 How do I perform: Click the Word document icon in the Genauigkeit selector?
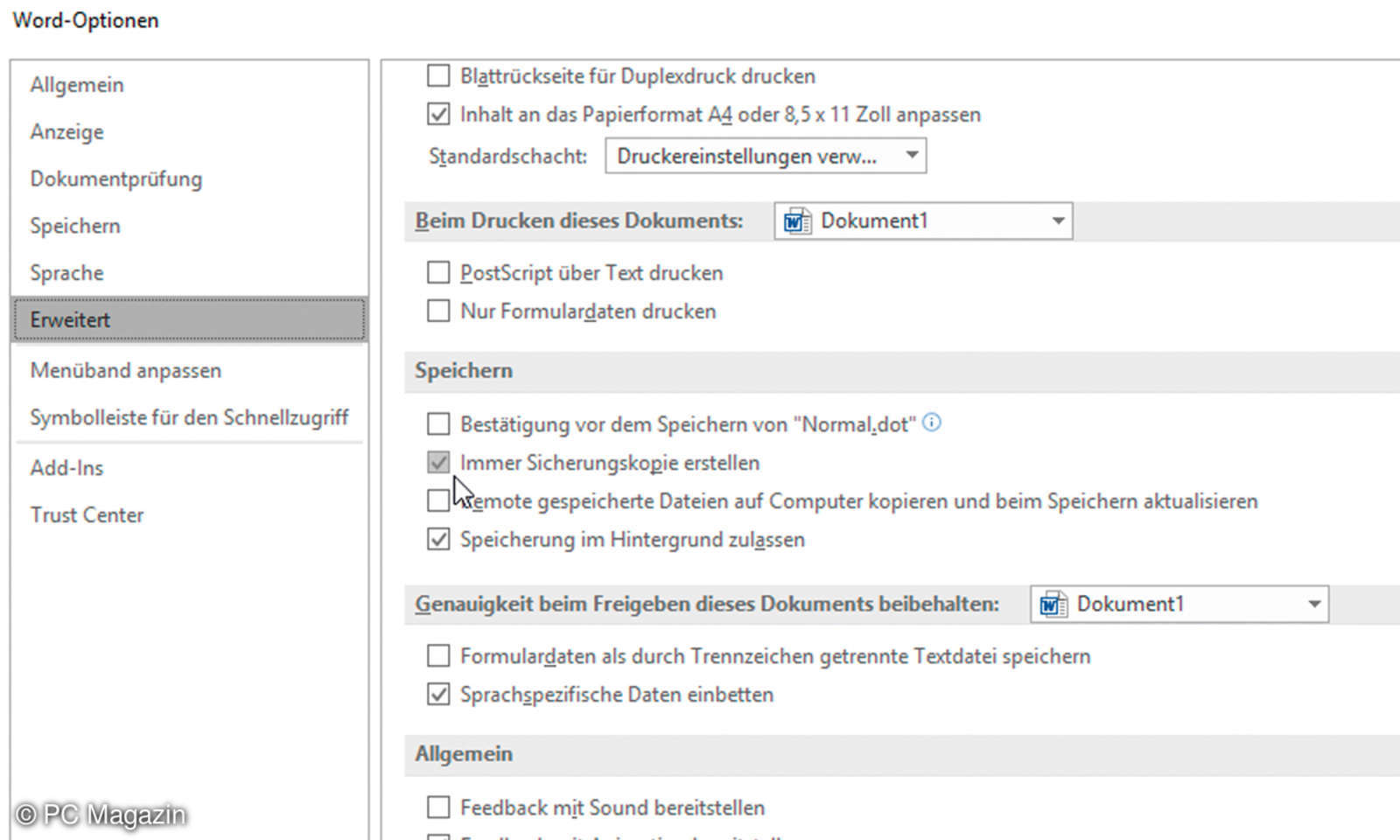coord(1053,604)
